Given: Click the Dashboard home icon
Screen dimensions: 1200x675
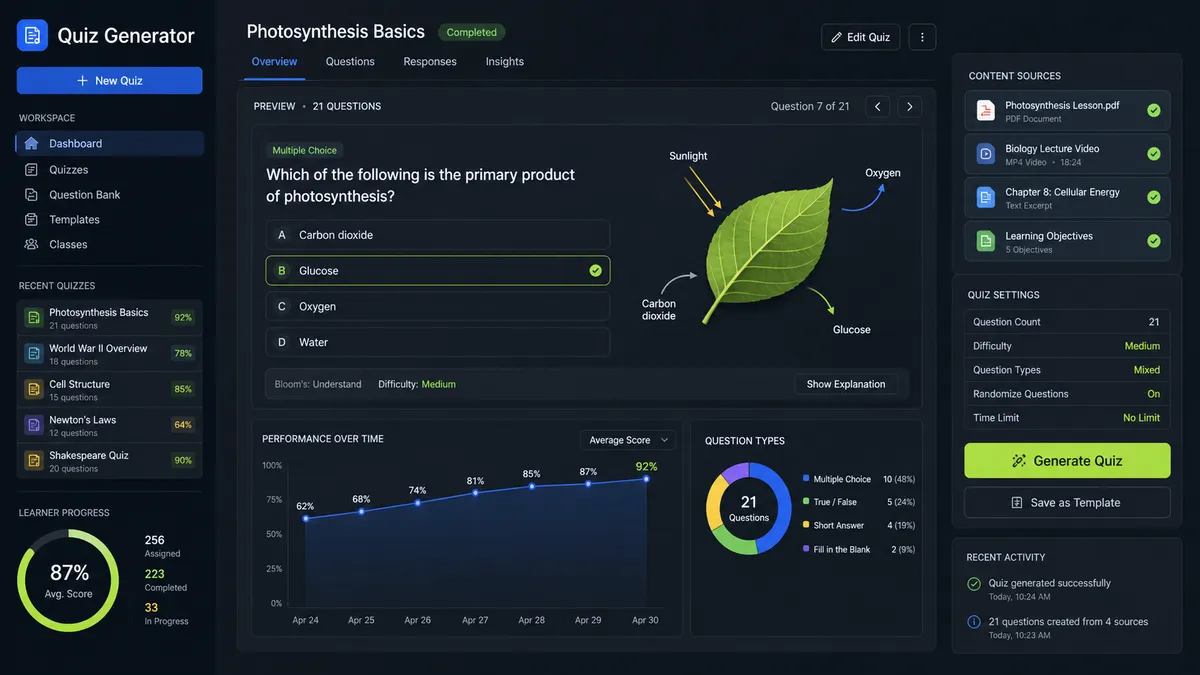Looking at the screenshot, I should (x=31, y=143).
